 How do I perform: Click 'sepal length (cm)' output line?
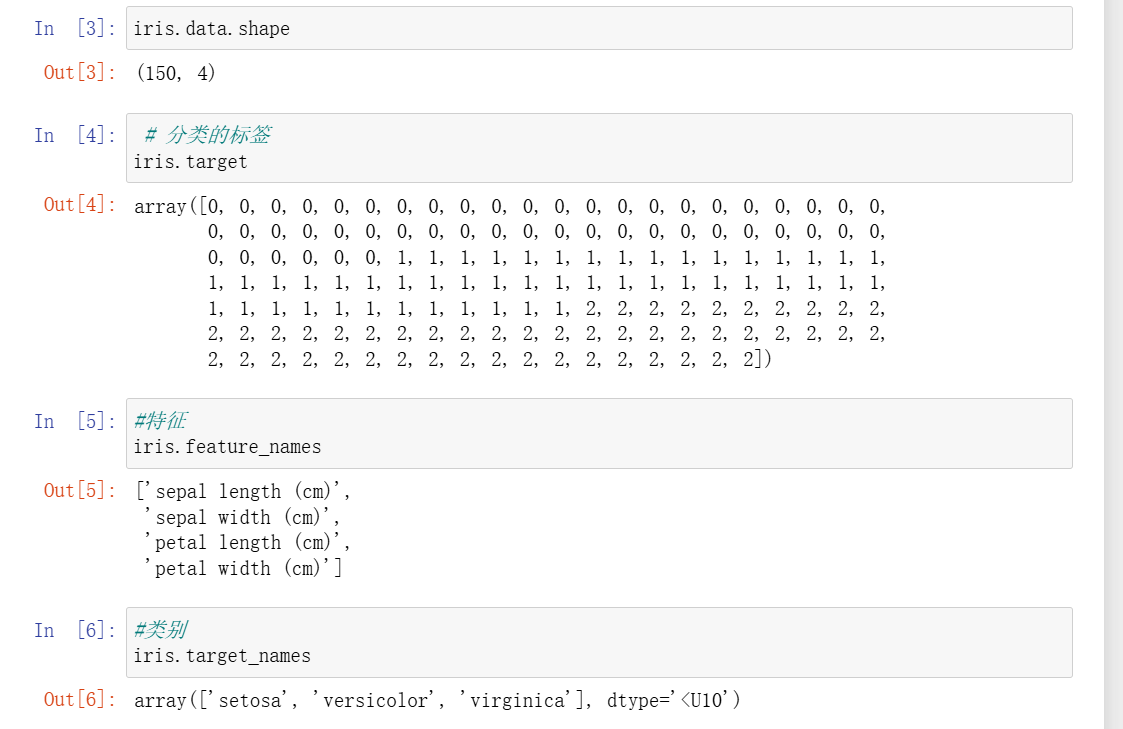[x=243, y=491]
